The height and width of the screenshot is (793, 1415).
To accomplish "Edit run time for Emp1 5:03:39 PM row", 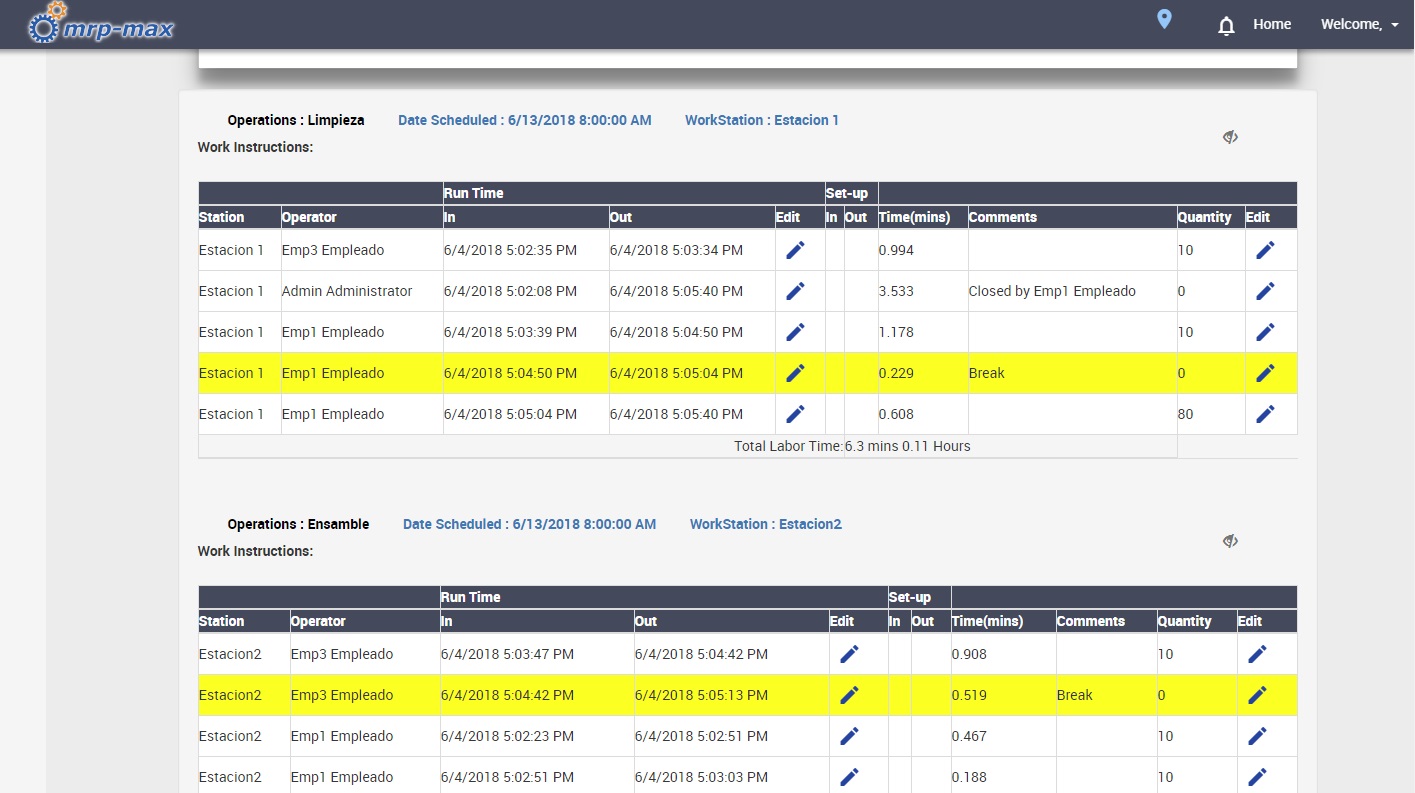I will (795, 332).
